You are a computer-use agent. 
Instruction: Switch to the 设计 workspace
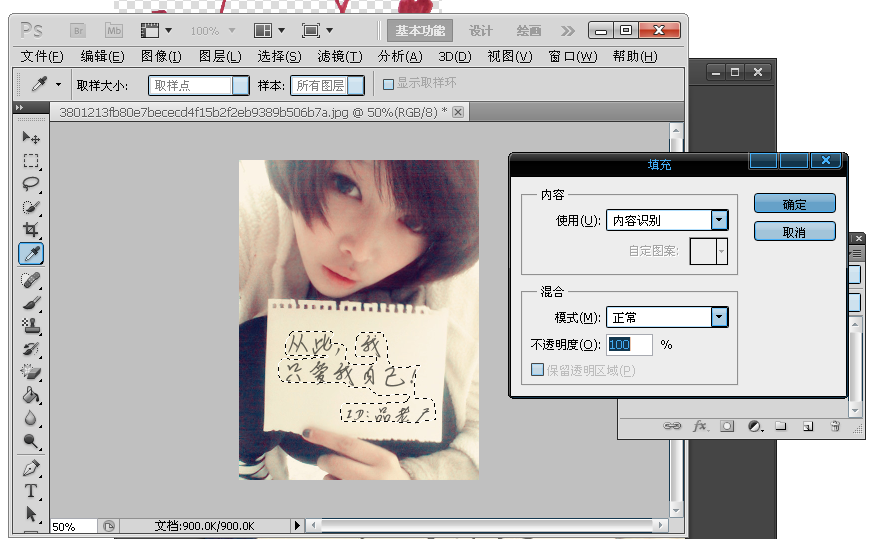click(481, 31)
